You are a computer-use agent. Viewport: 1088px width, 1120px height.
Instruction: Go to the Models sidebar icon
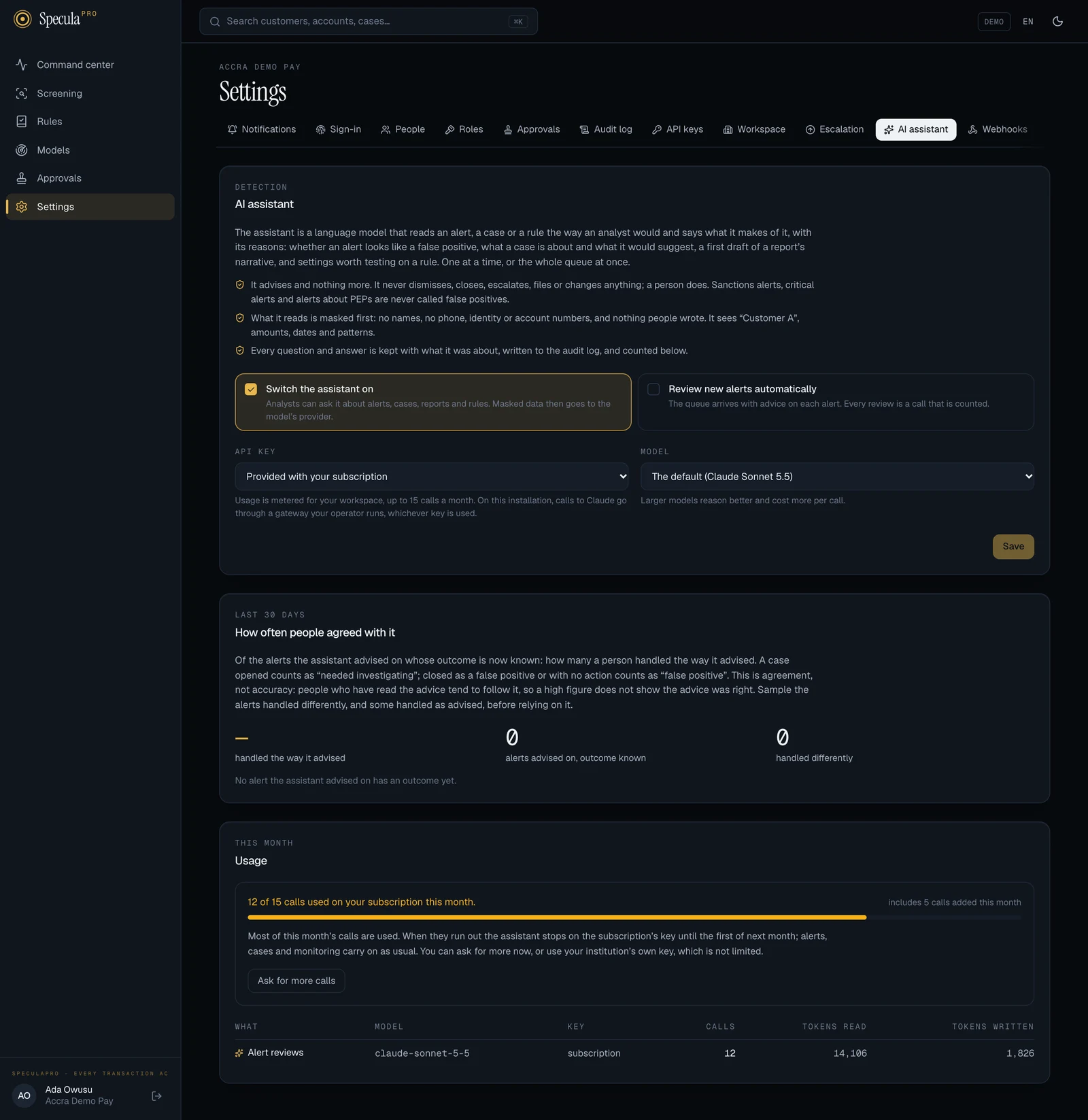coord(22,150)
